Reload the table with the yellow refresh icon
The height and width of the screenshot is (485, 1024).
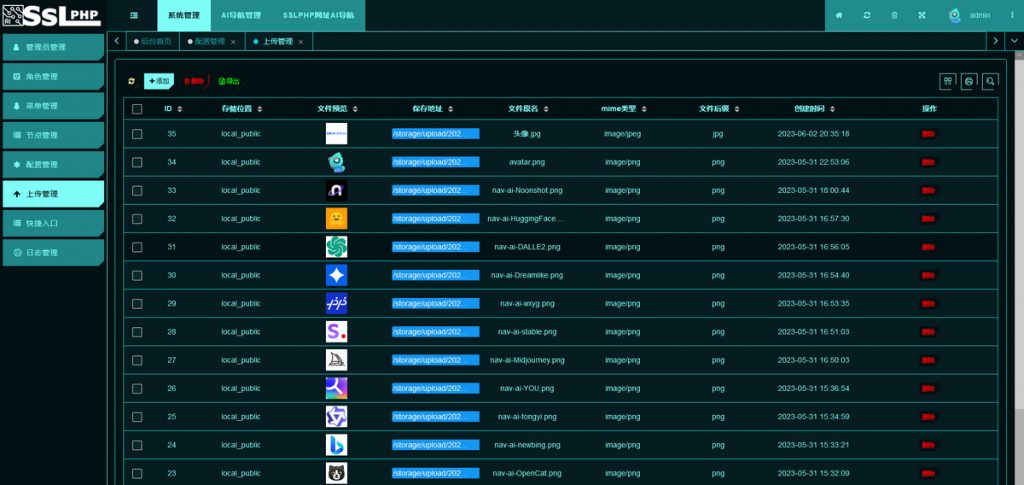pyautogui.click(x=132, y=81)
